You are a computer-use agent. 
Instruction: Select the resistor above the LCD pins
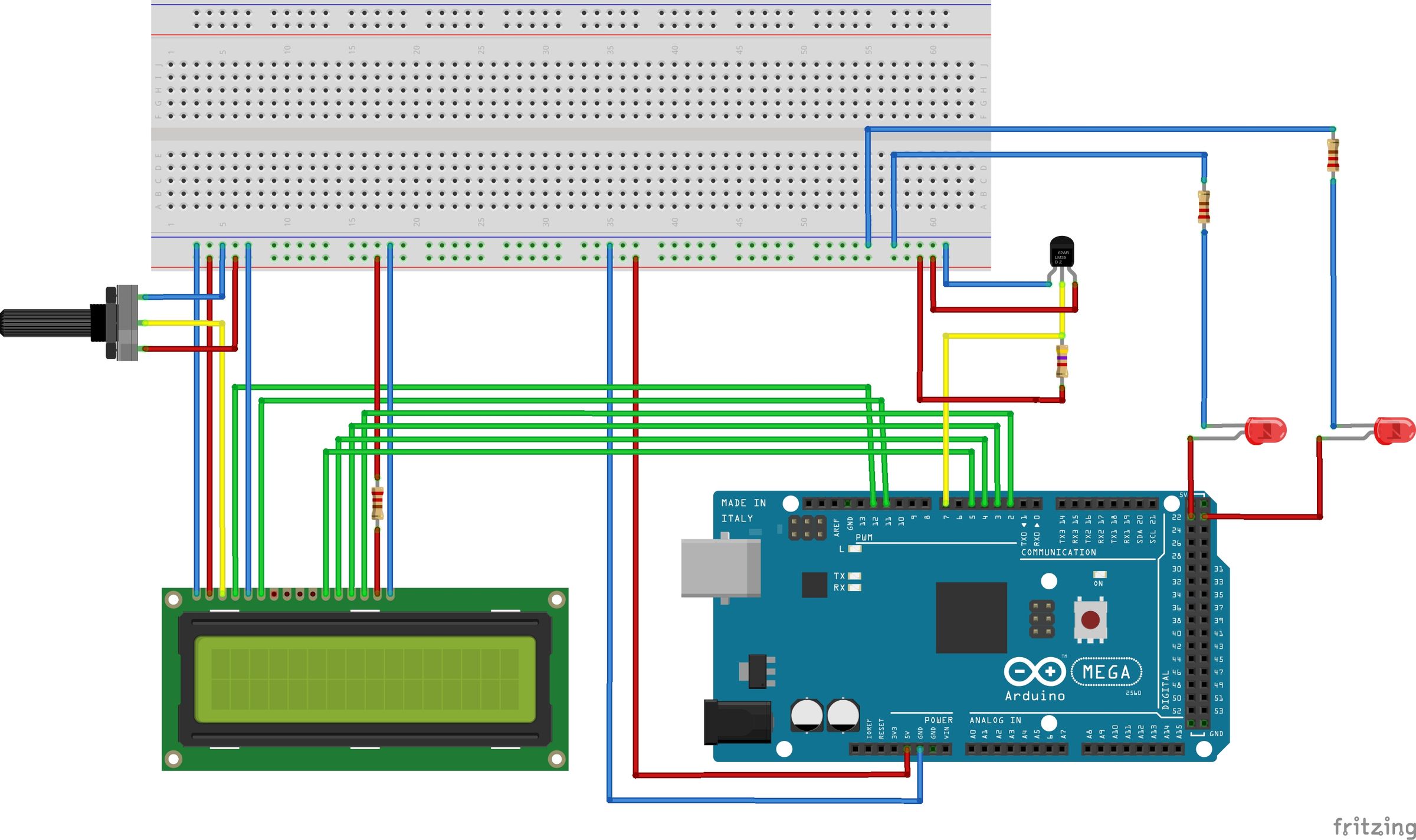click(378, 503)
